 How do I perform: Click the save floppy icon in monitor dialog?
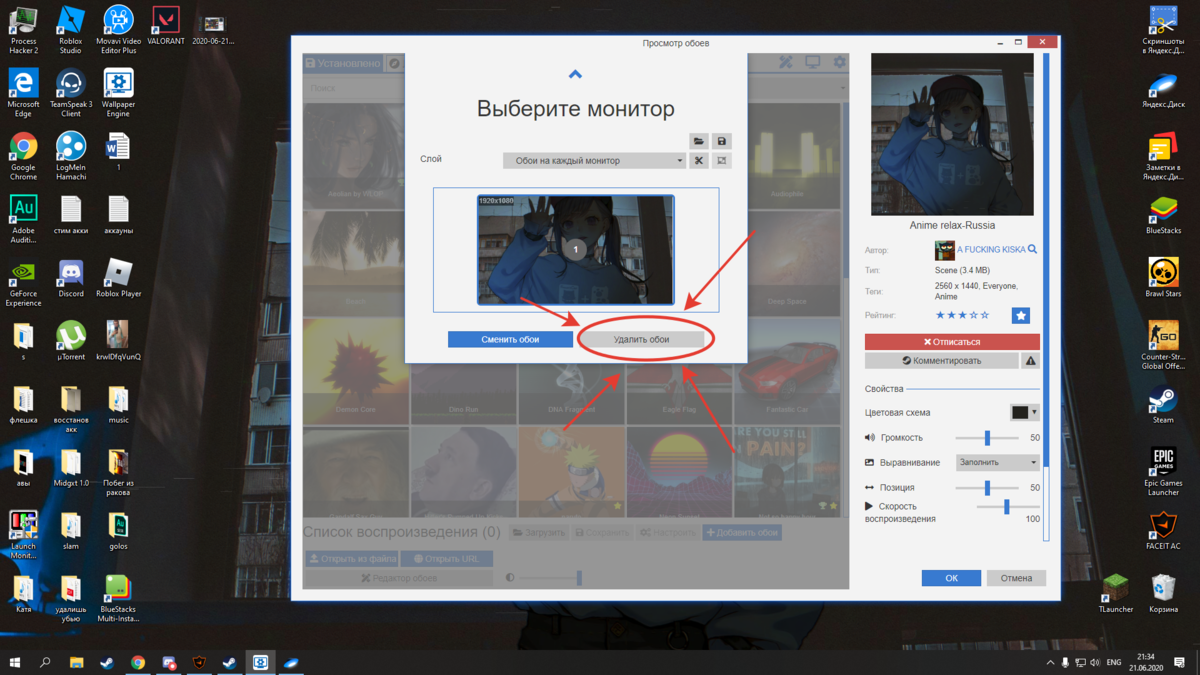[x=721, y=141]
